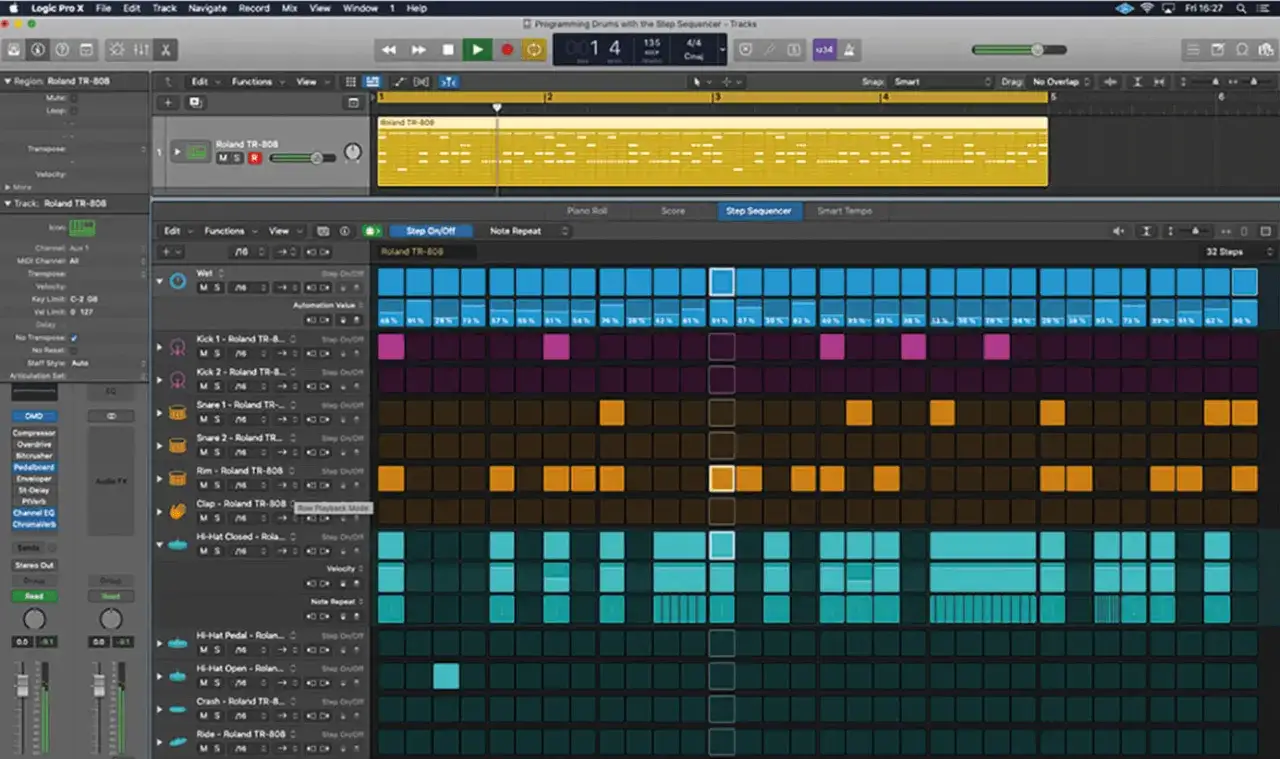Click the Stop transport button
This screenshot has height=759, width=1280.
tap(448, 49)
